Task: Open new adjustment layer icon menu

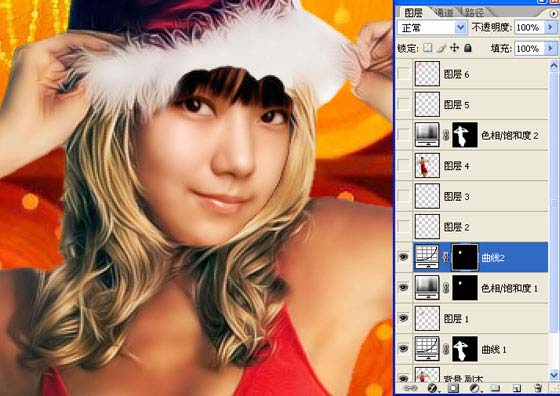Action: (x=475, y=389)
